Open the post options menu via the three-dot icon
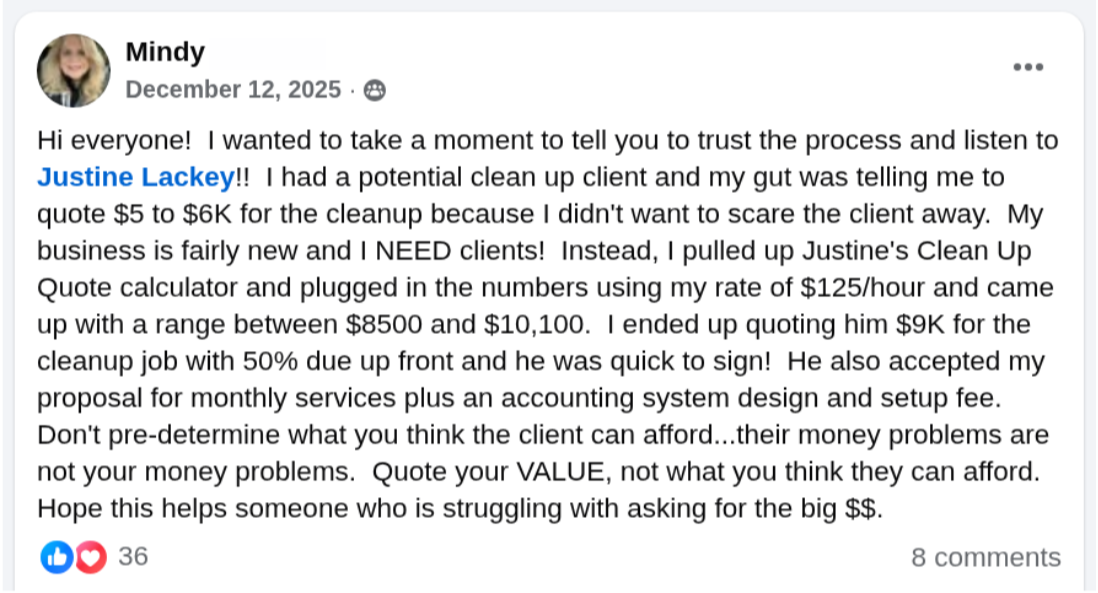 [x=1028, y=66]
